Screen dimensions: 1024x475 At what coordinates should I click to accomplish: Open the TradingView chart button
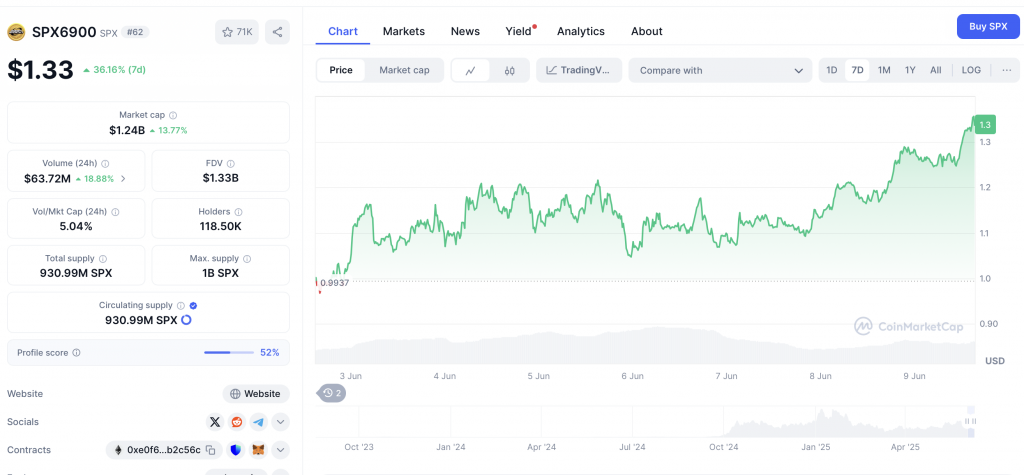click(579, 71)
